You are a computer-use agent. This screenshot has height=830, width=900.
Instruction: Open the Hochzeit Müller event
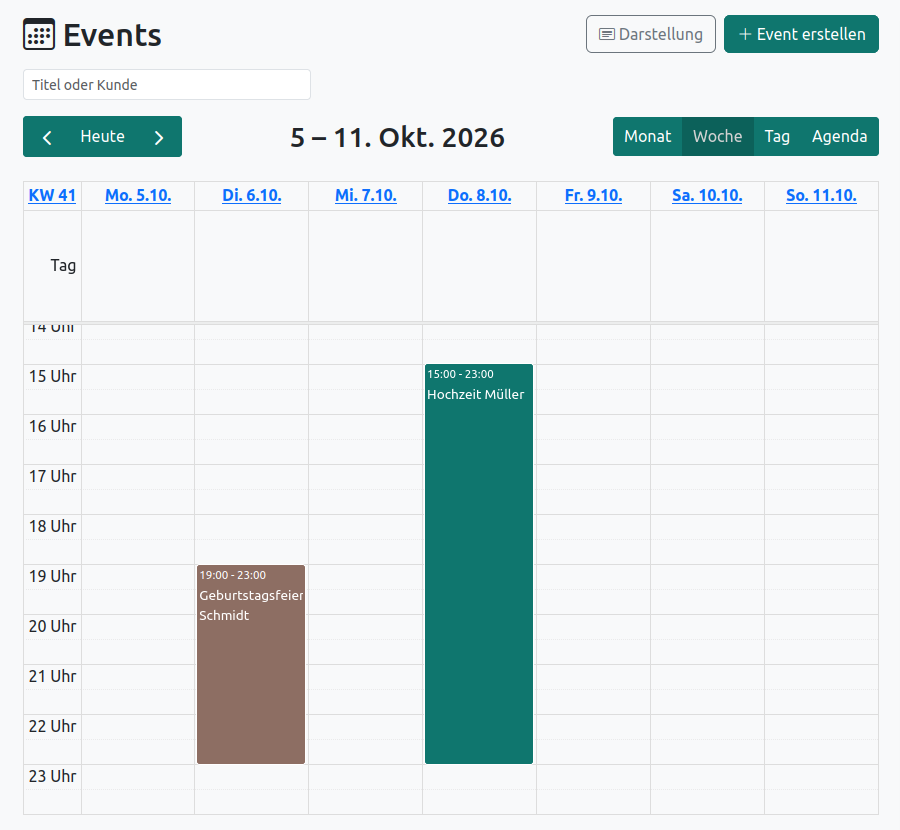click(x=479, y=564)
